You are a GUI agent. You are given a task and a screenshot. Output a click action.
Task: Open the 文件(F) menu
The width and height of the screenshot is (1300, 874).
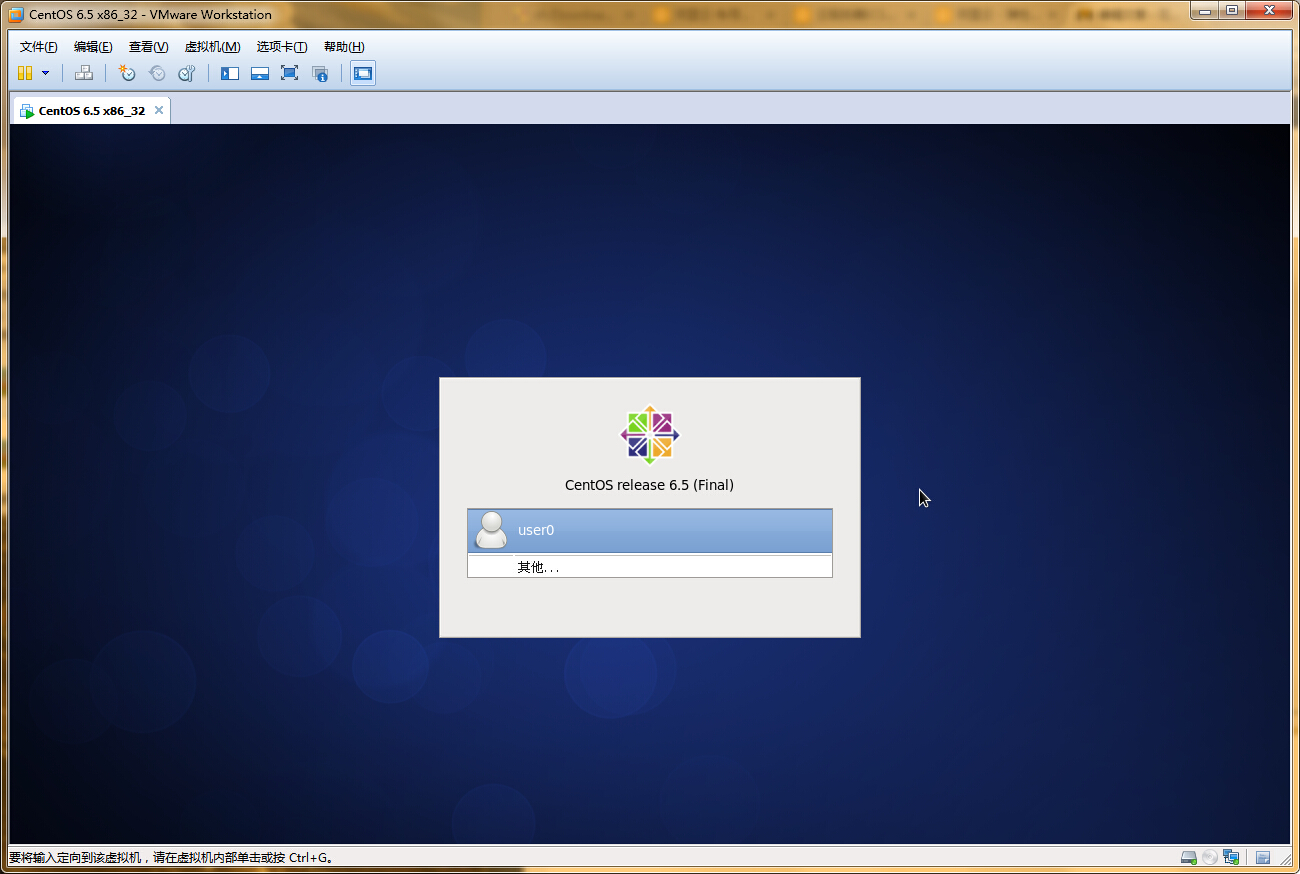pos(39,47)
